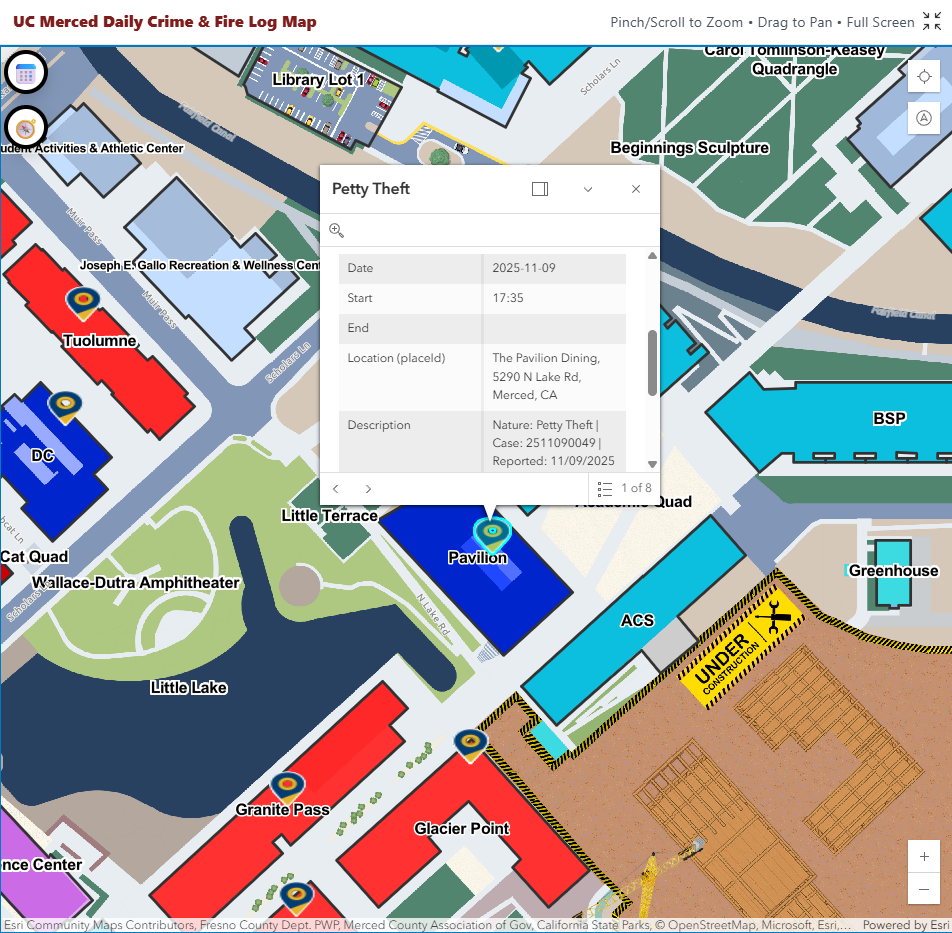Activate the compass orientation (A) icon
Screen dimensions: 952x933
[924, 118]
